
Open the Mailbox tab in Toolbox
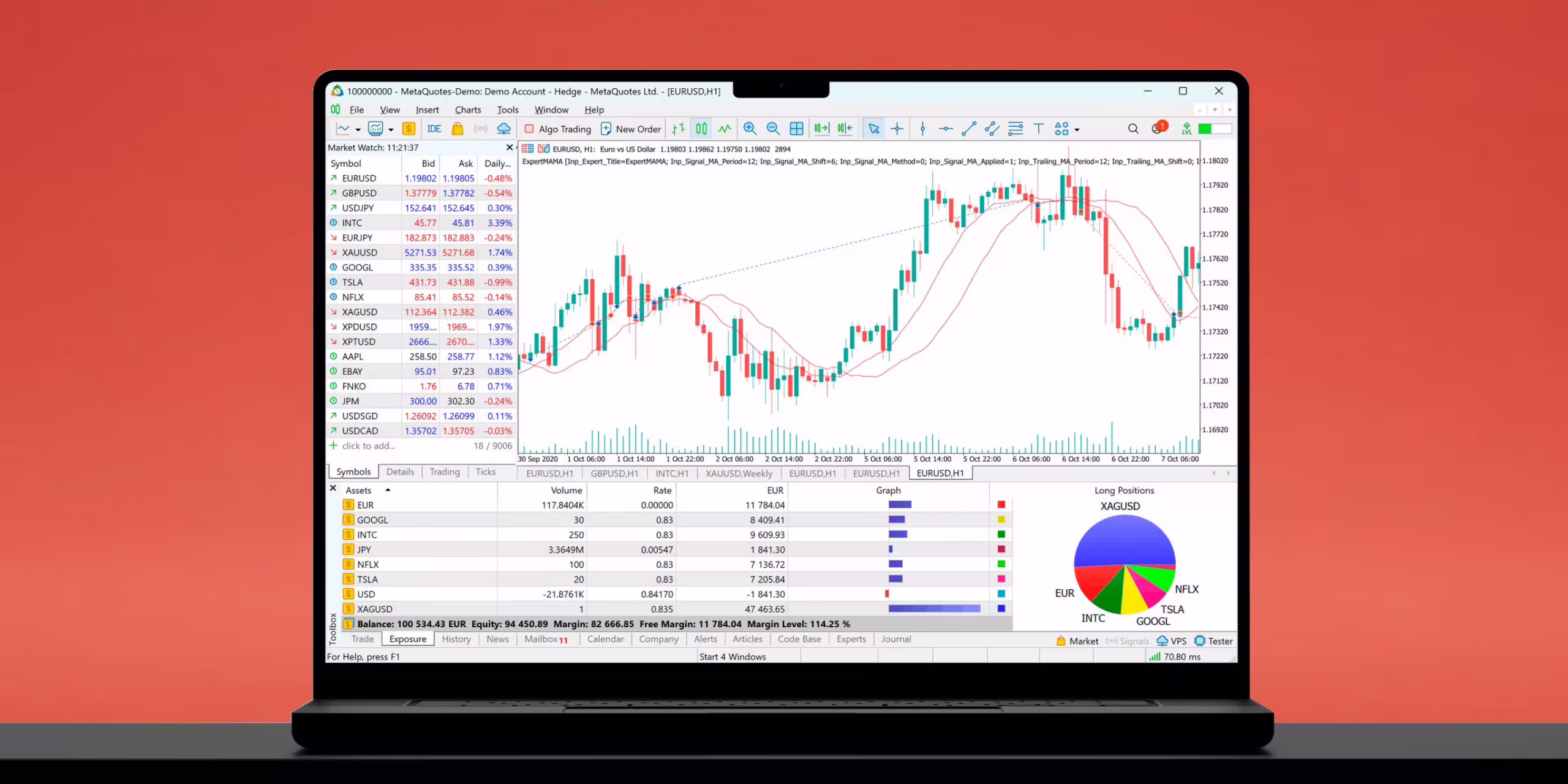(x=546, y=639)
